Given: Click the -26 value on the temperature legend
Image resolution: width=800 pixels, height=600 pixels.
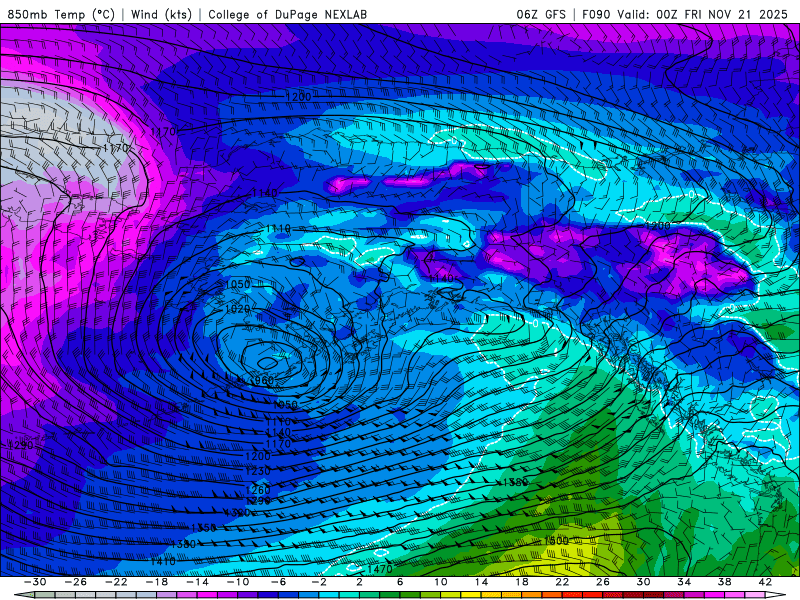Looking at the screenshot, I should tap(76, 582).
